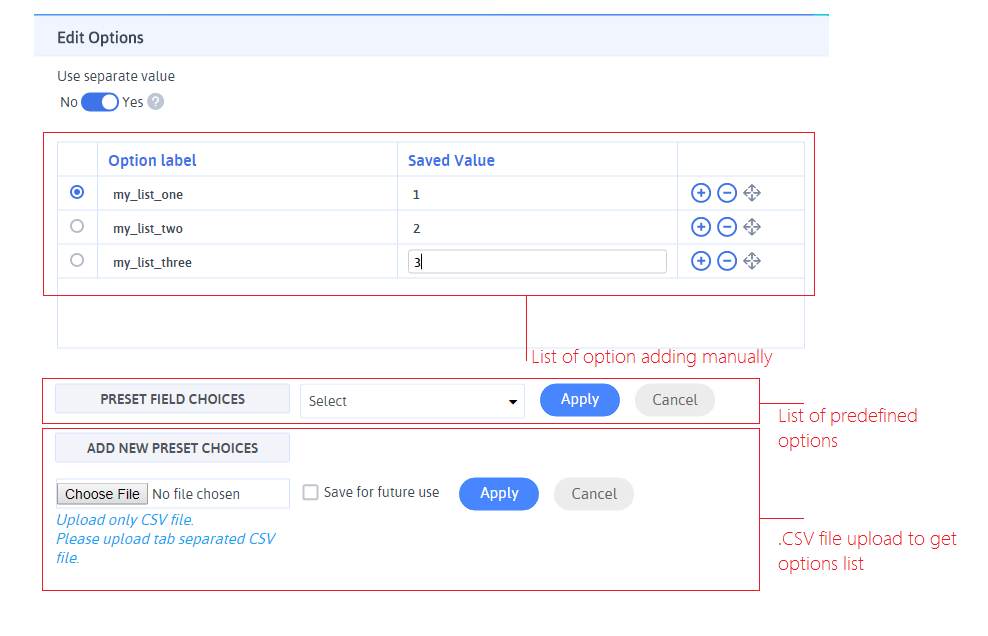Enable Save for future use
Screen dimensions: 988x636
pyautogui.click(x=310, y=492)
